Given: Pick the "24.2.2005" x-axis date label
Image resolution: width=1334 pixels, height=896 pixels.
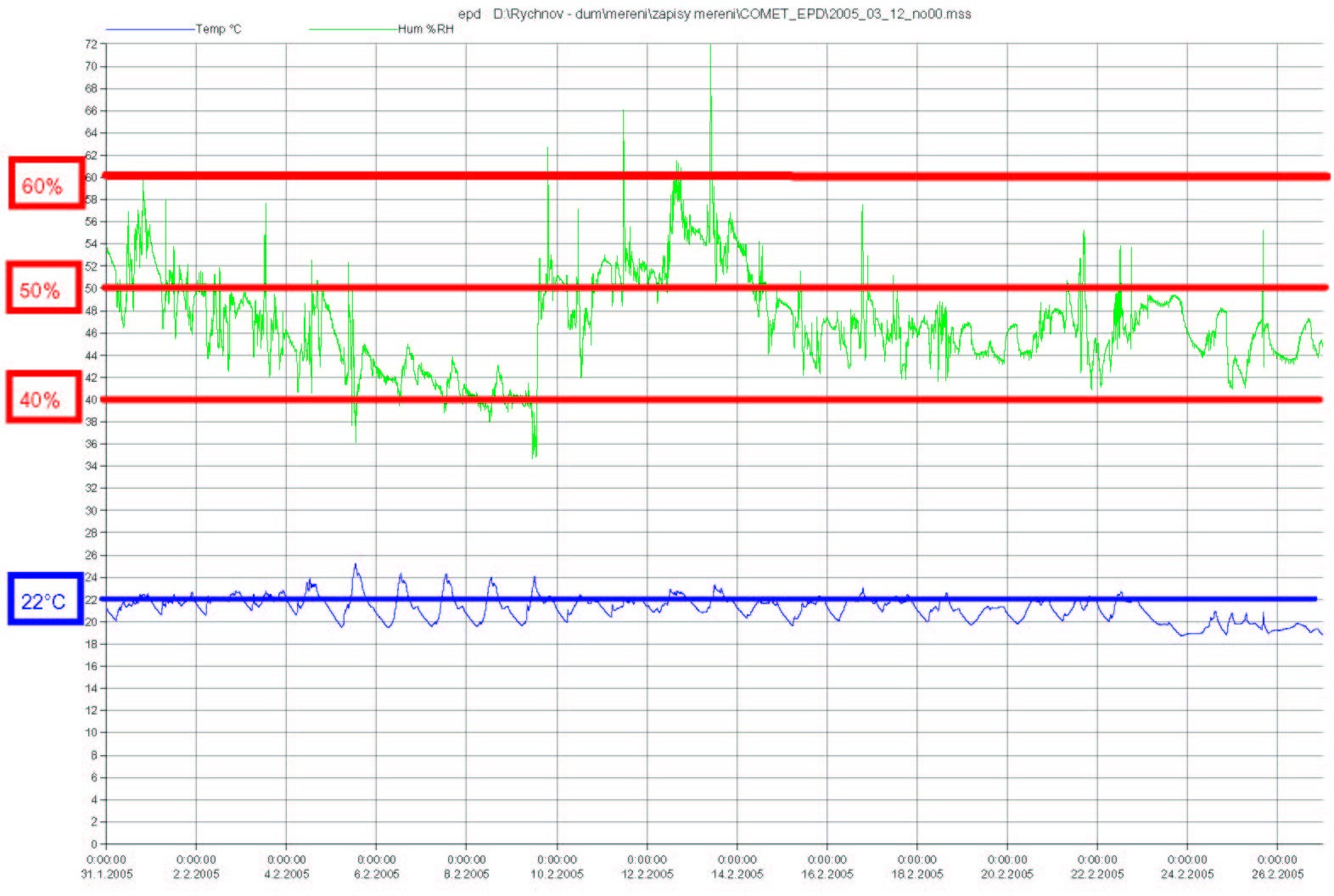Looking at the screenshot, I should click(1187, 874).
